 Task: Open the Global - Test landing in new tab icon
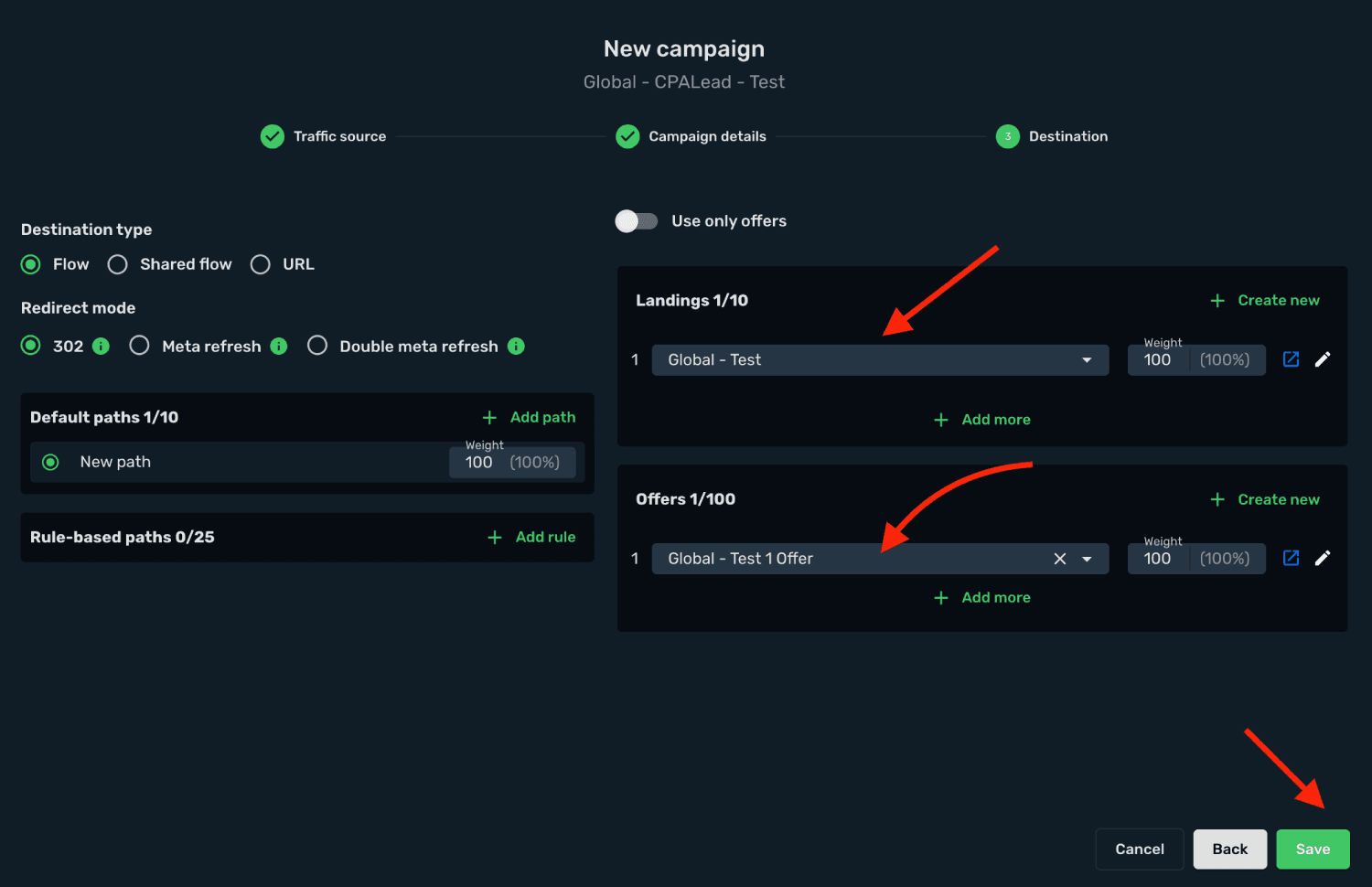[1291, 359]
